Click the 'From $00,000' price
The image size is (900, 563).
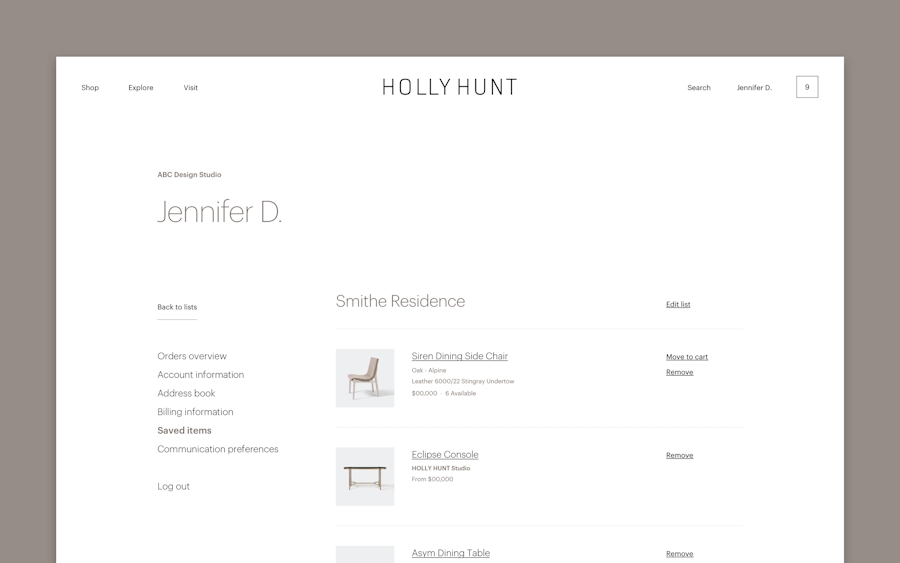pos(432,479)
